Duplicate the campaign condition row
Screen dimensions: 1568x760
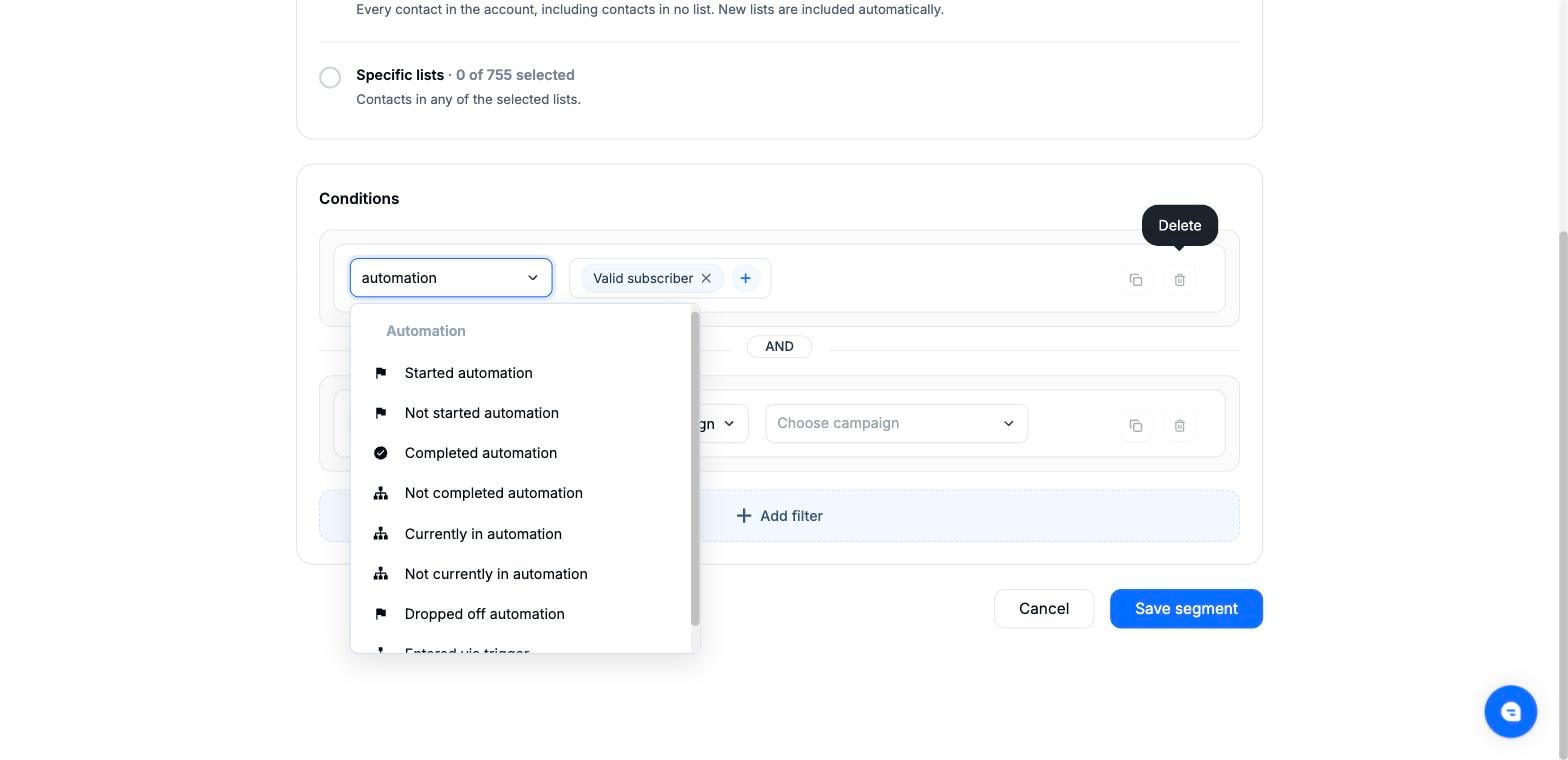tap(1136, 425)
